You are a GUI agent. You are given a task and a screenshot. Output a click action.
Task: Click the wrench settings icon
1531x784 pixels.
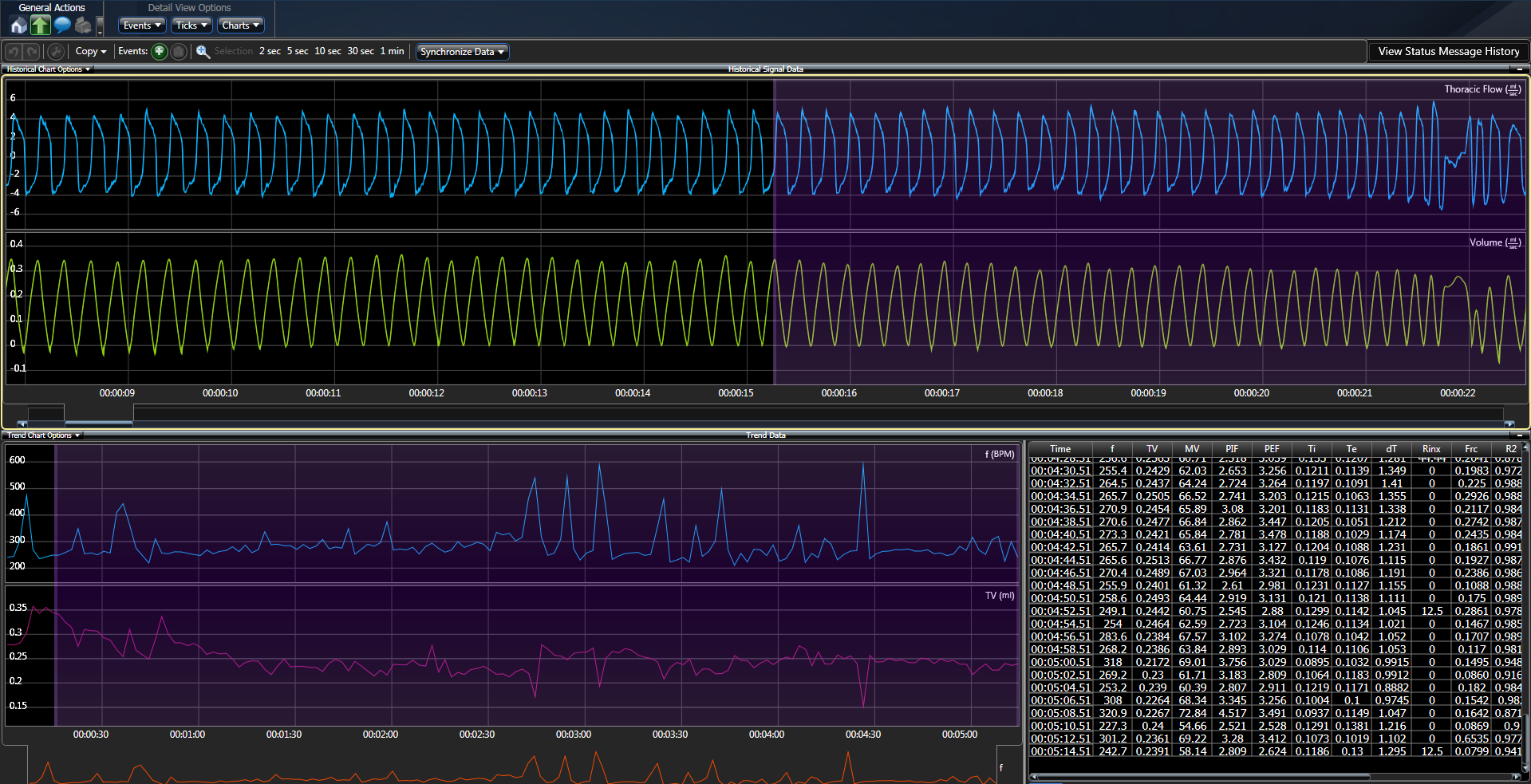(56, 52)
